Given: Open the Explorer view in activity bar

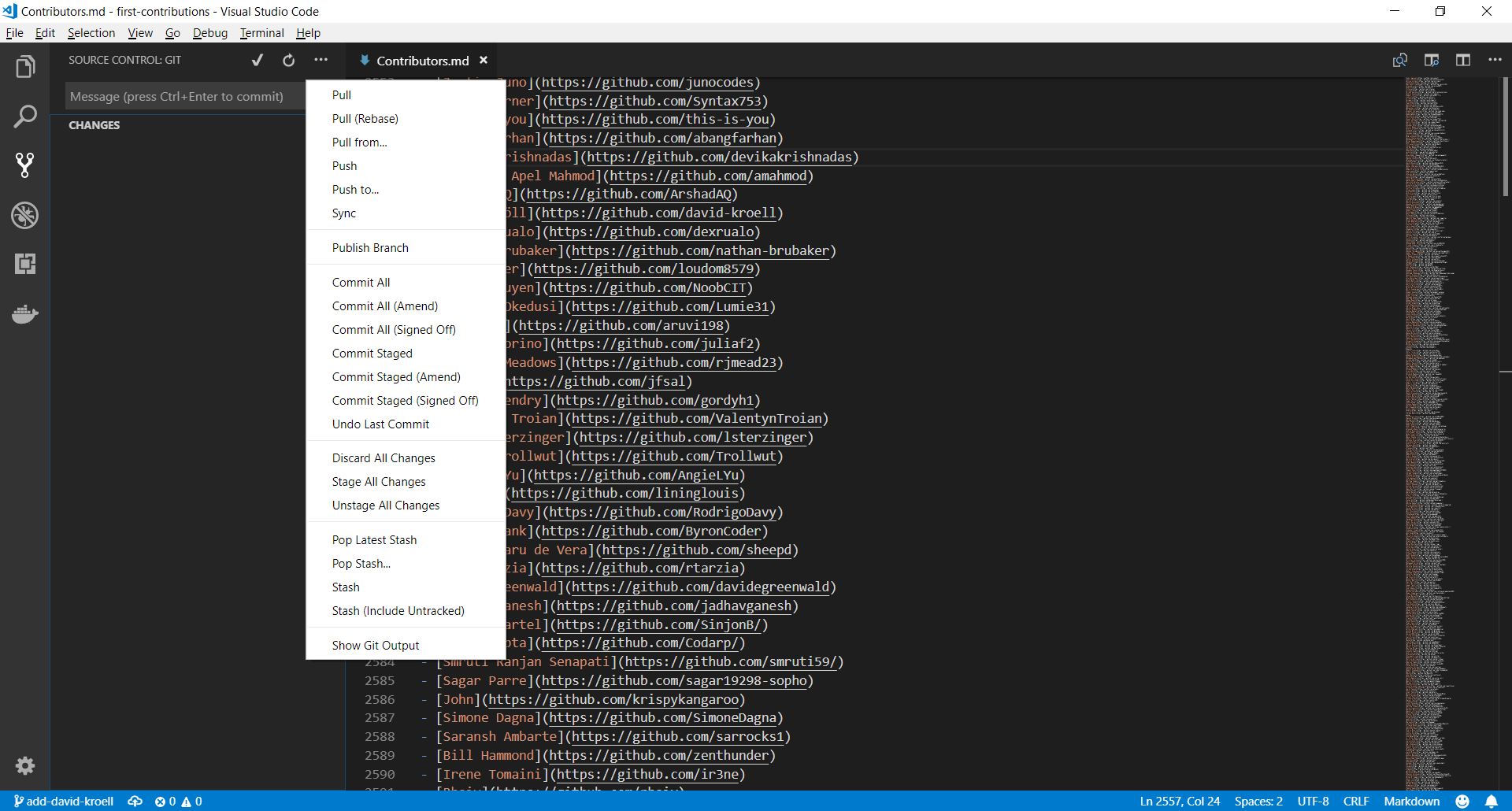Looking at the screenshot, I should coord(25,67).
